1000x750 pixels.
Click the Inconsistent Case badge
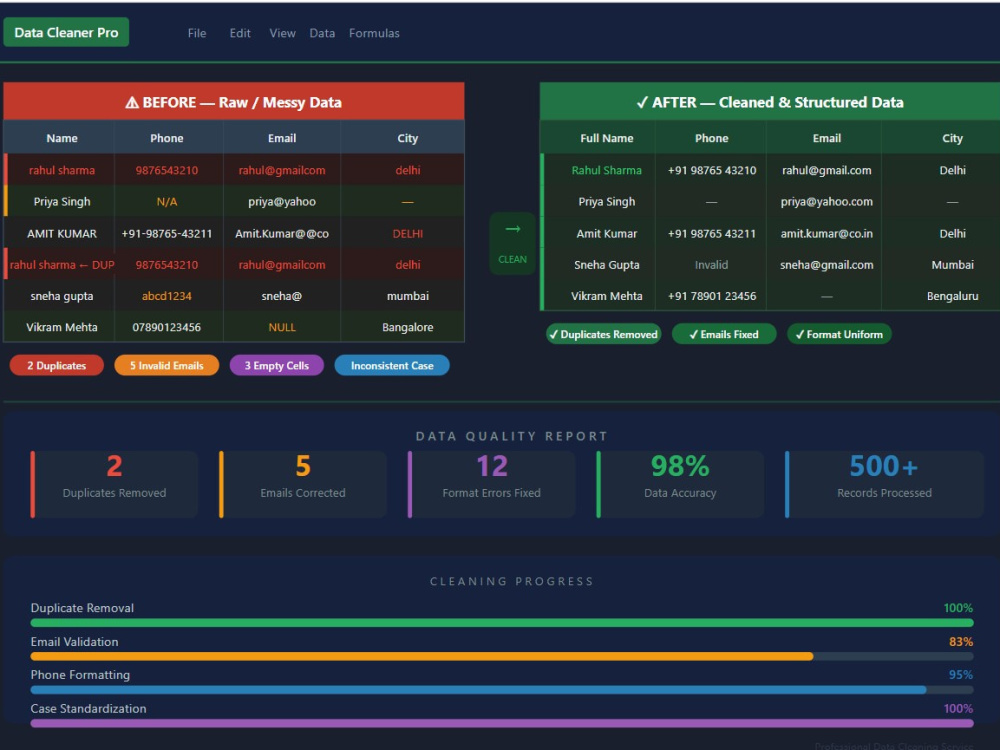coord(392,365)
